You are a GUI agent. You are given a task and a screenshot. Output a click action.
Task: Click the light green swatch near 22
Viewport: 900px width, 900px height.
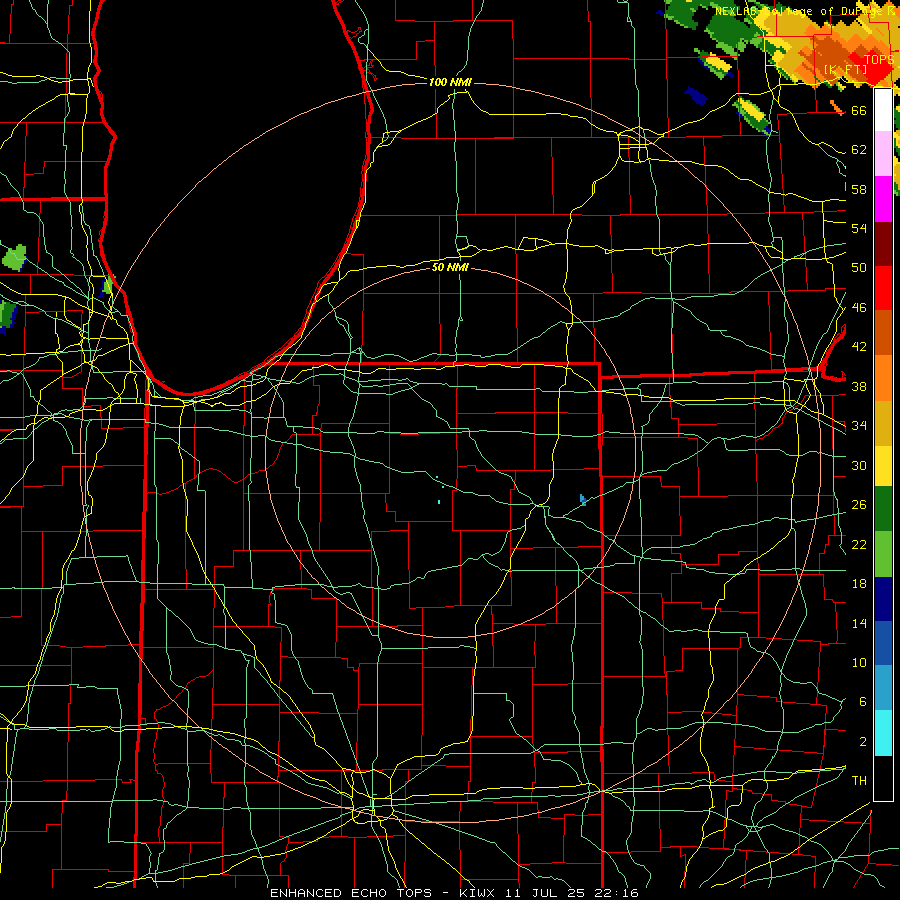pos(883,553)
